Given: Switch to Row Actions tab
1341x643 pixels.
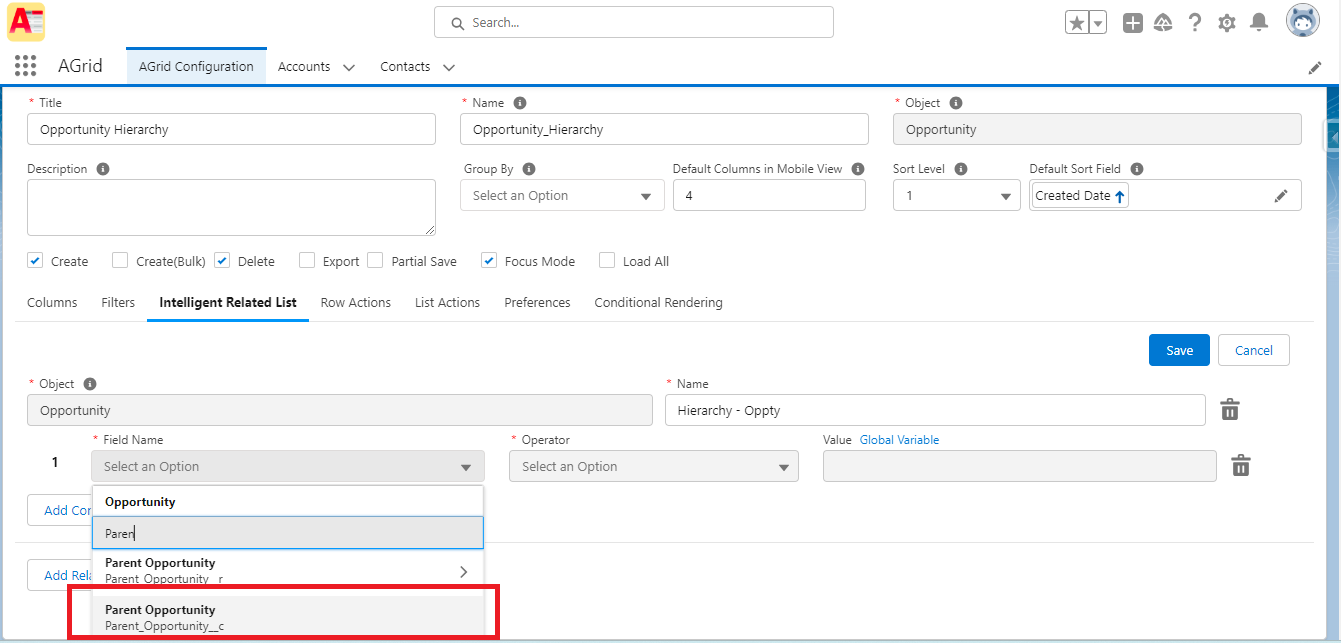Looking at the screenshot, I should [356, 302].
